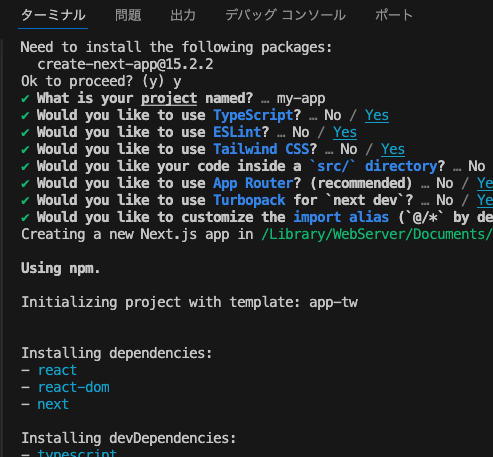
Task: Click No on the Tailwind CSS line
Action: (349, 149)
